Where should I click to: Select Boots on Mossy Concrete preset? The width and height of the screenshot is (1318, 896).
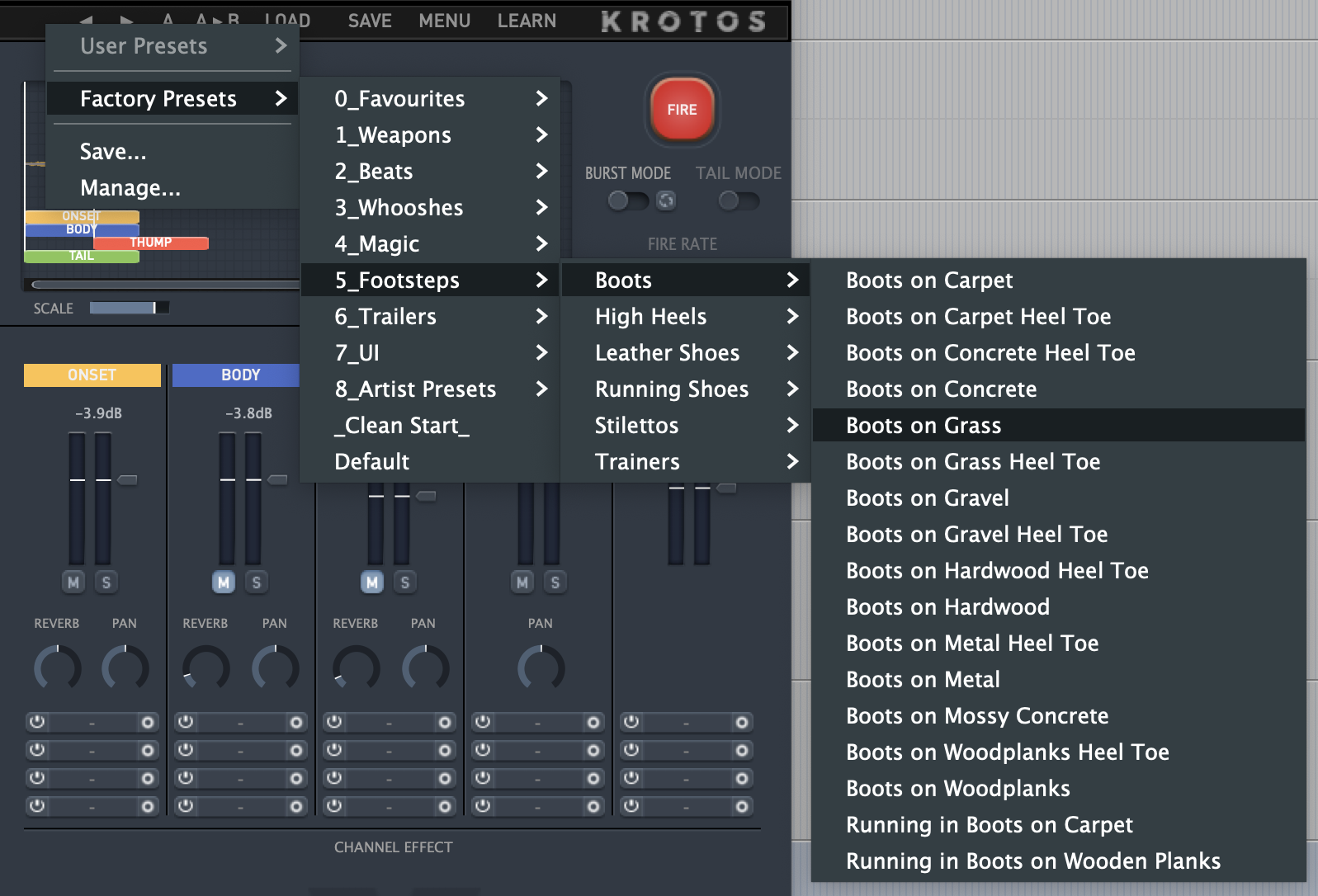(x=1059, y=716)
